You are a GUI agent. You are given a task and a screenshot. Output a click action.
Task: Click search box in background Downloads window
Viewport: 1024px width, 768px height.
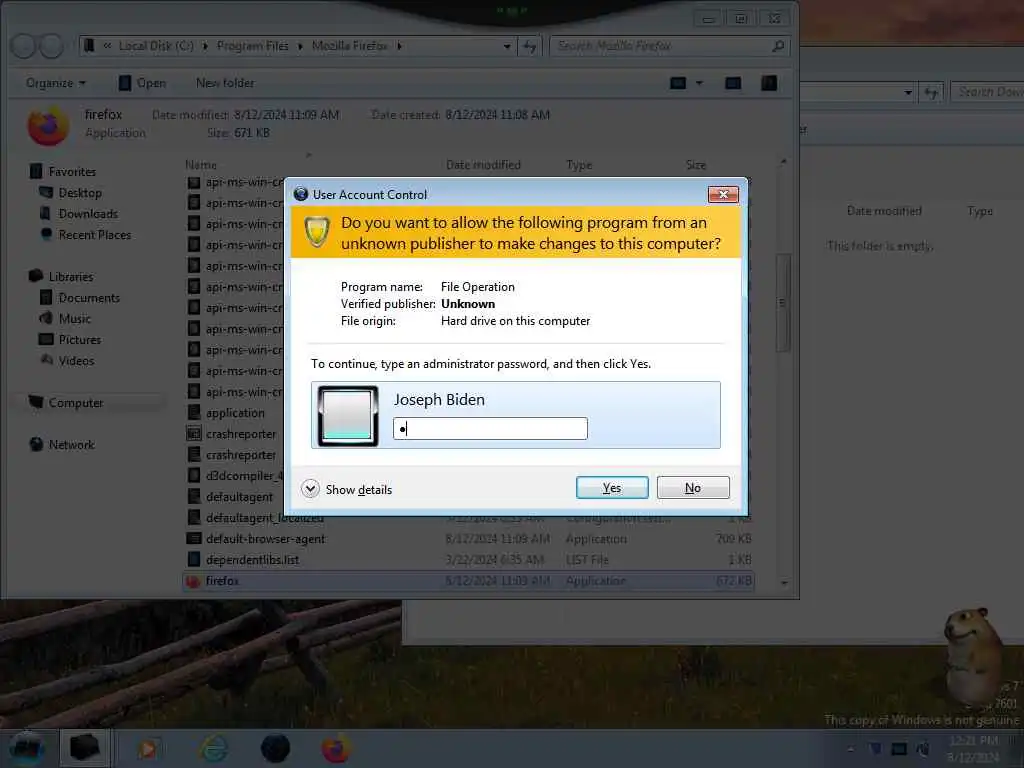click(987, 92)
